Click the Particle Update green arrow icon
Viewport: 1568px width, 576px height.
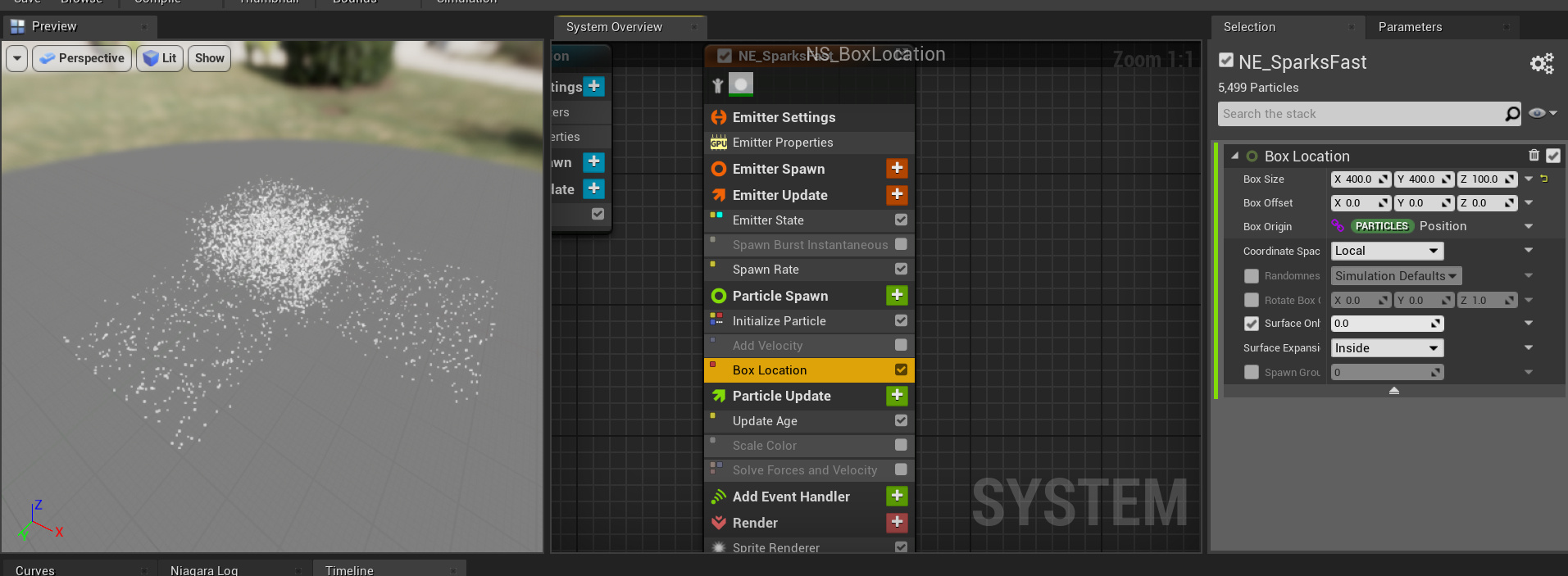tap(719, 396)
